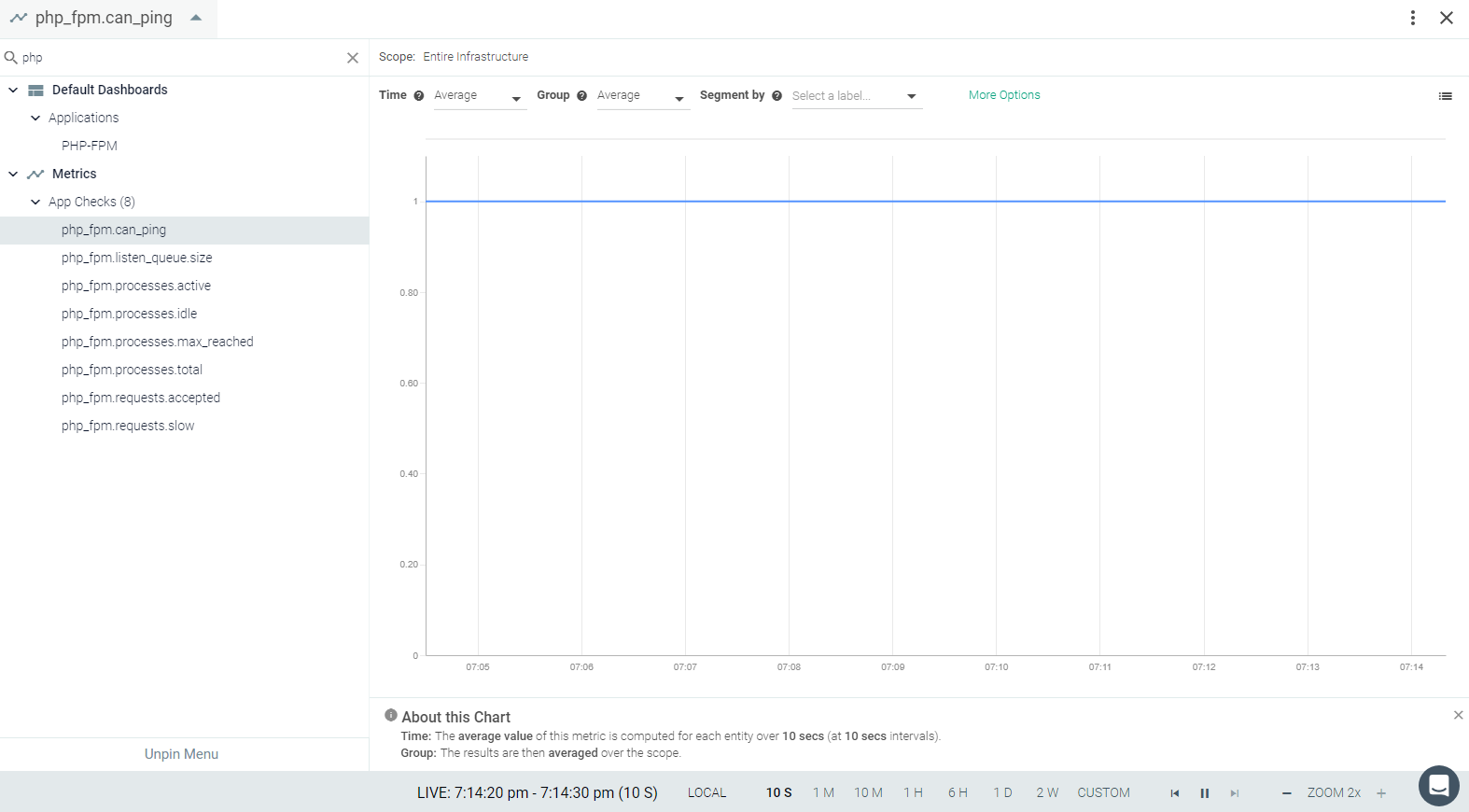Zoom out the time range
Screen dimensions: 1469x812
coord(1287,793)
